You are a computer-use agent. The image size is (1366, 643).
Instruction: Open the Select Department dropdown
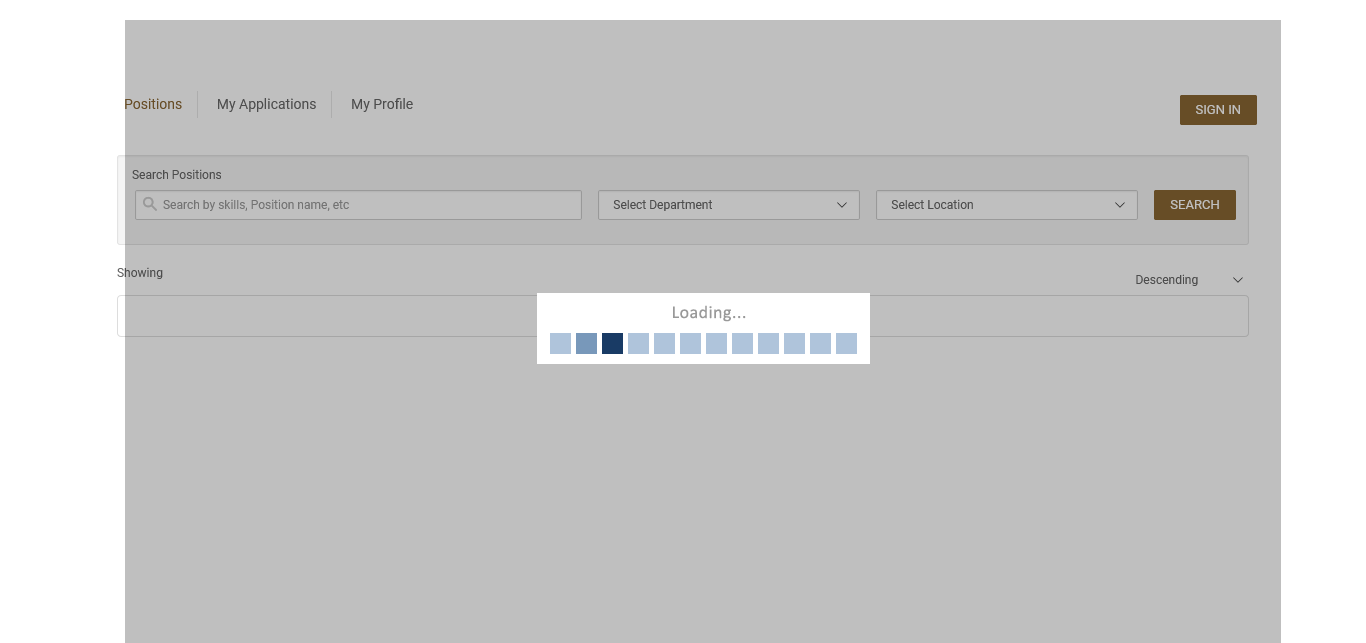[728, 205]
